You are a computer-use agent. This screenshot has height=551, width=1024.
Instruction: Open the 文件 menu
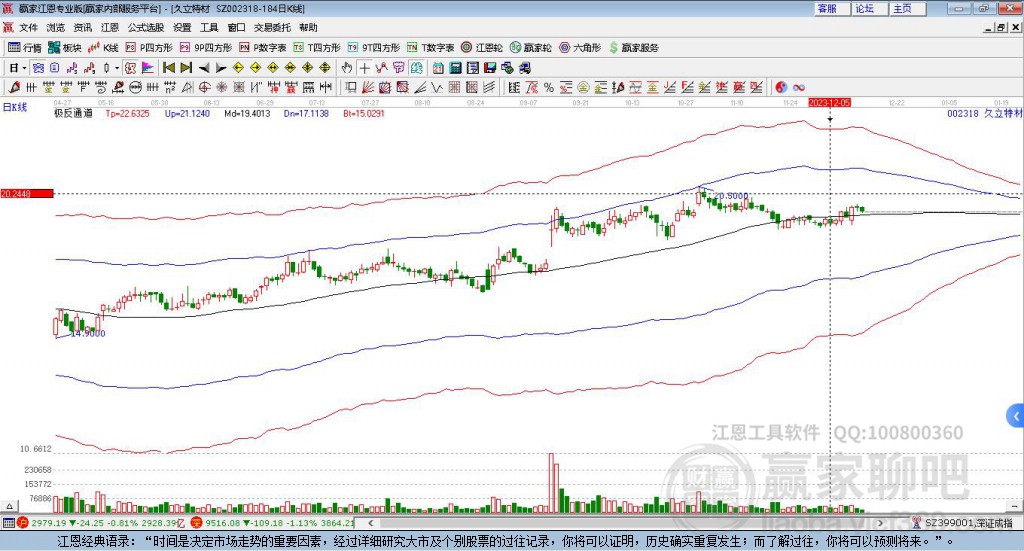pyautogui.click(x=28, y=27)
